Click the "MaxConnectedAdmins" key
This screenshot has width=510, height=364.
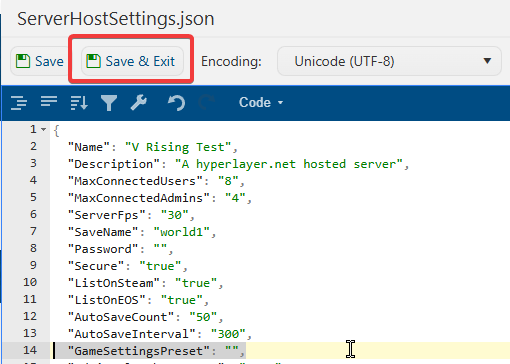(139, 198)
